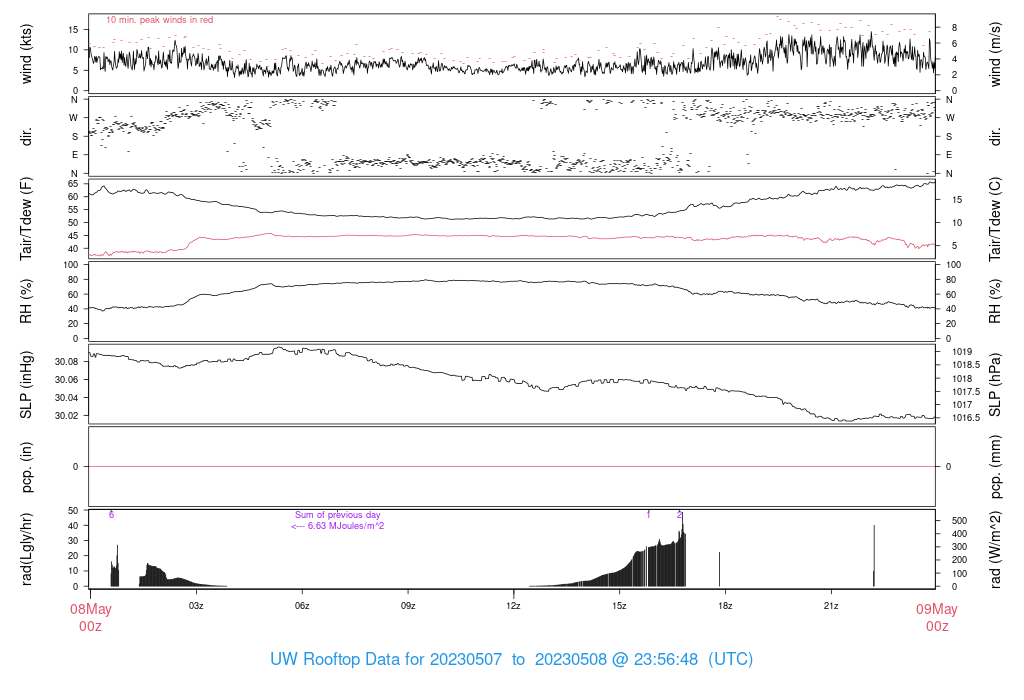Viewport: 1024px width, 700px height.
Task: Click the '10 min. peak winds in red' note
Action: [159, 20]
